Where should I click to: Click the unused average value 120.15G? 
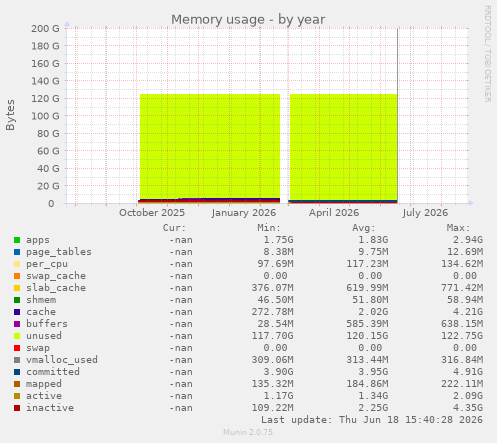coord(367,336)
